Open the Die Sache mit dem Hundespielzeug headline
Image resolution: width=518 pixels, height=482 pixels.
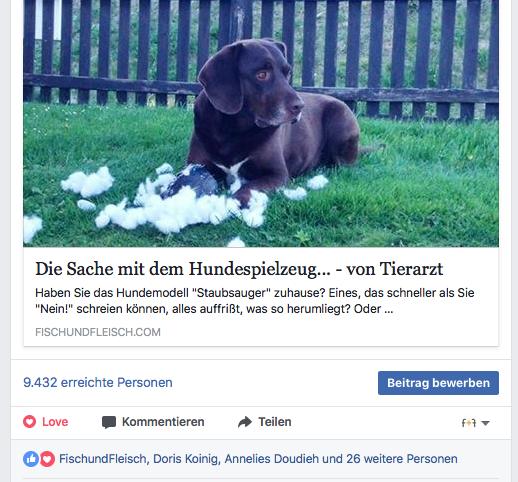click(239, 269)
